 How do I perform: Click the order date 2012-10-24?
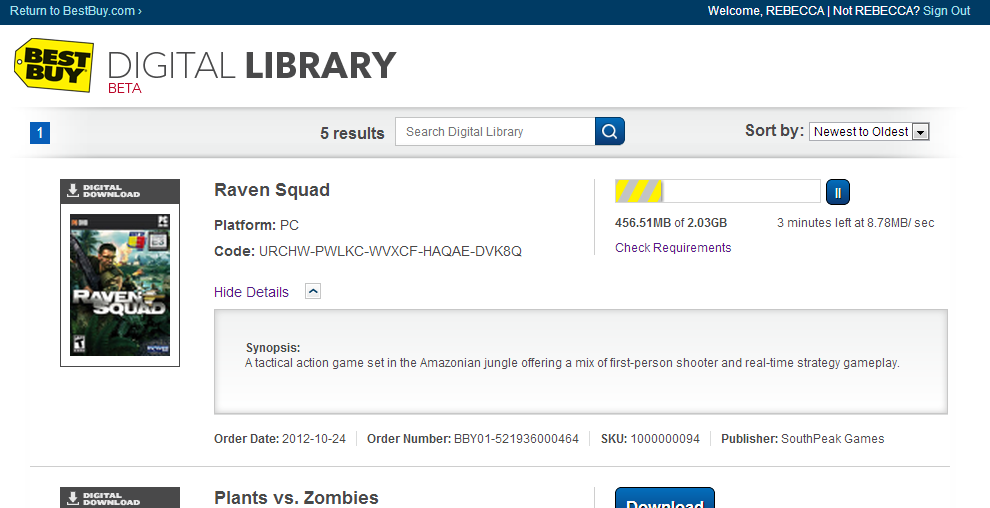pyautogui.click(x=314, y=439)
